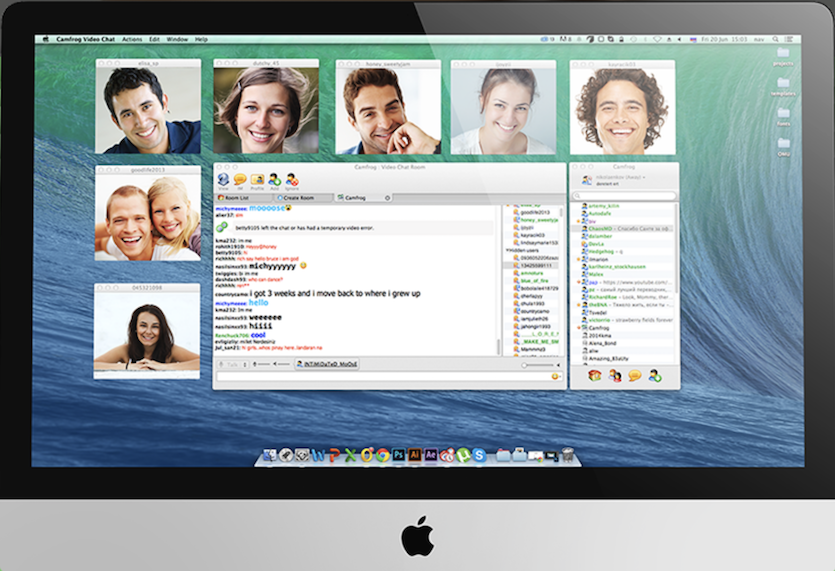Select user countrycamo in room user list
835x571 pixels.
[x=534, y=311]
